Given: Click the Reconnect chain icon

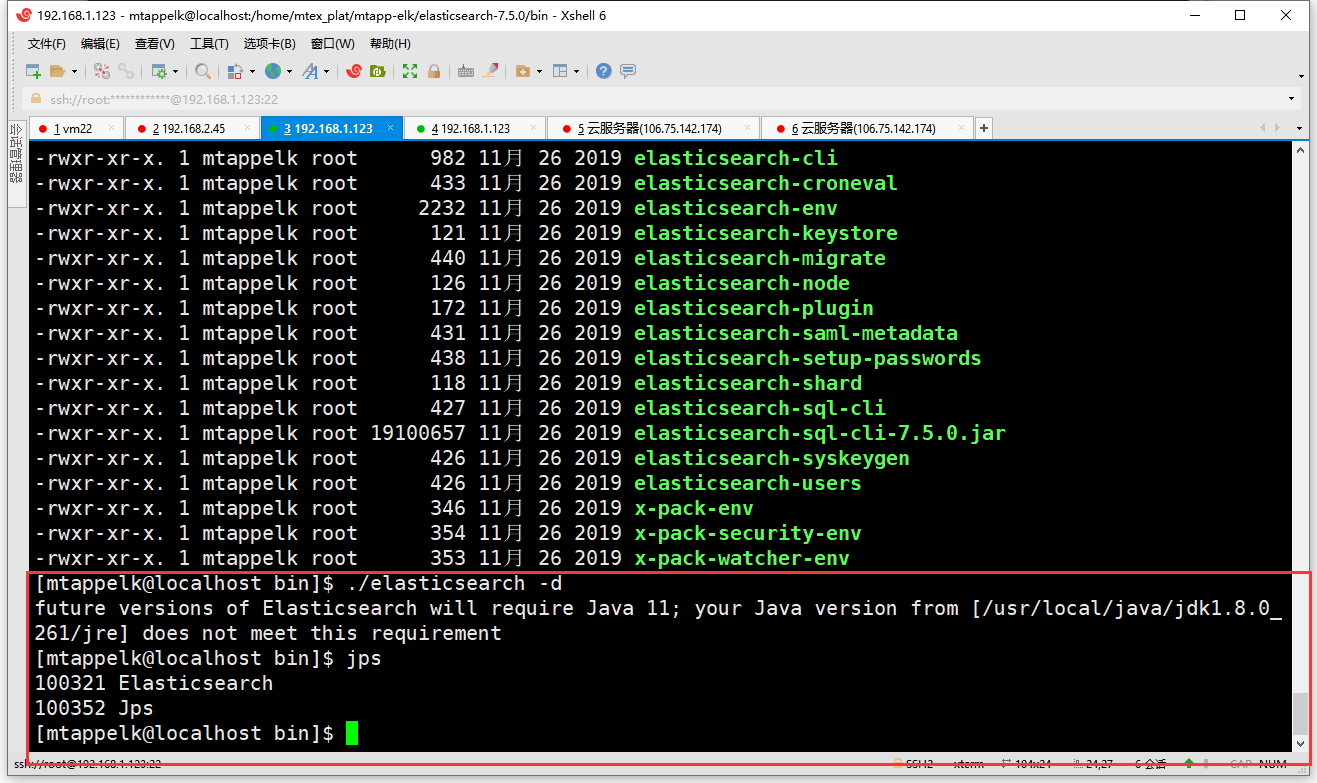Looking at the screenshot, I should 126,71.
